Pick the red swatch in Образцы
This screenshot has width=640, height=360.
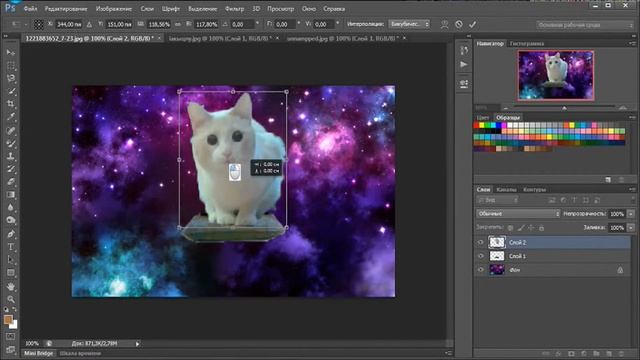(476, 126)
